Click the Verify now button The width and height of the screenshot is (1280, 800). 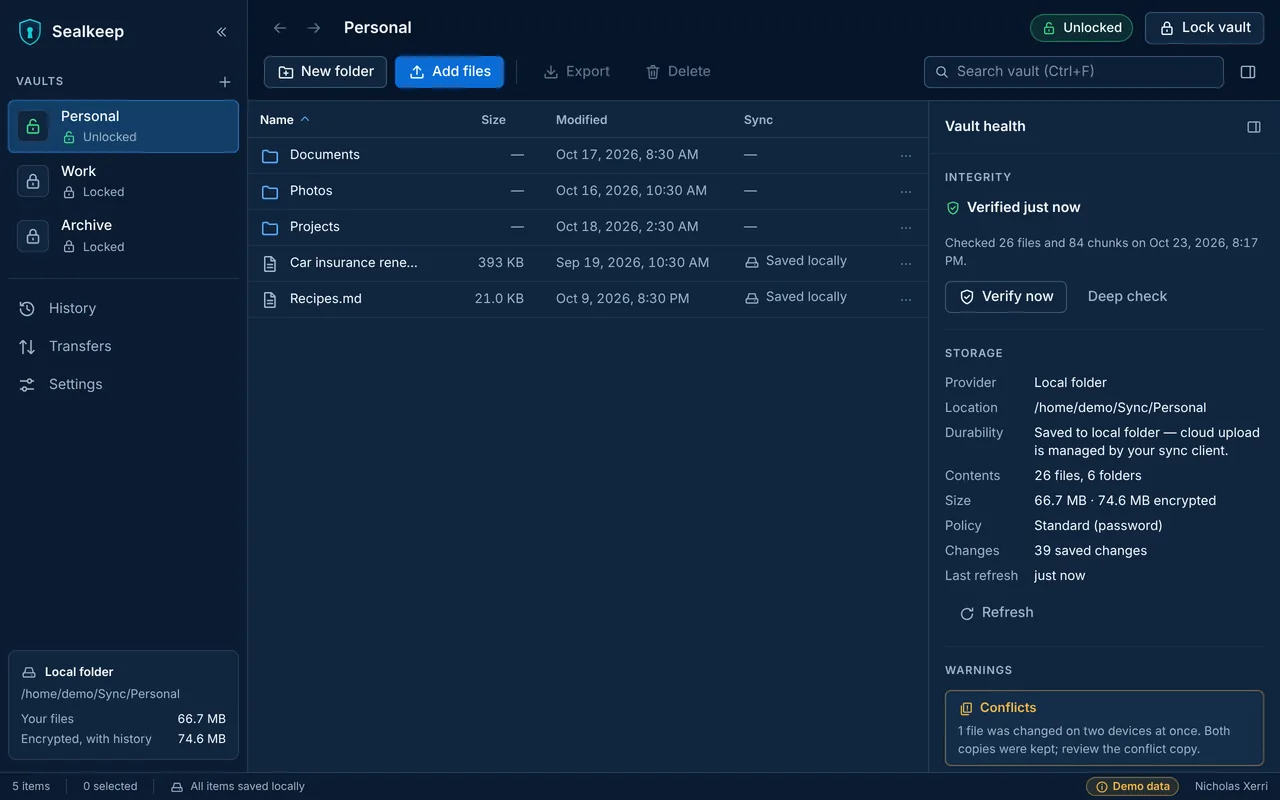click(1006, 297)
